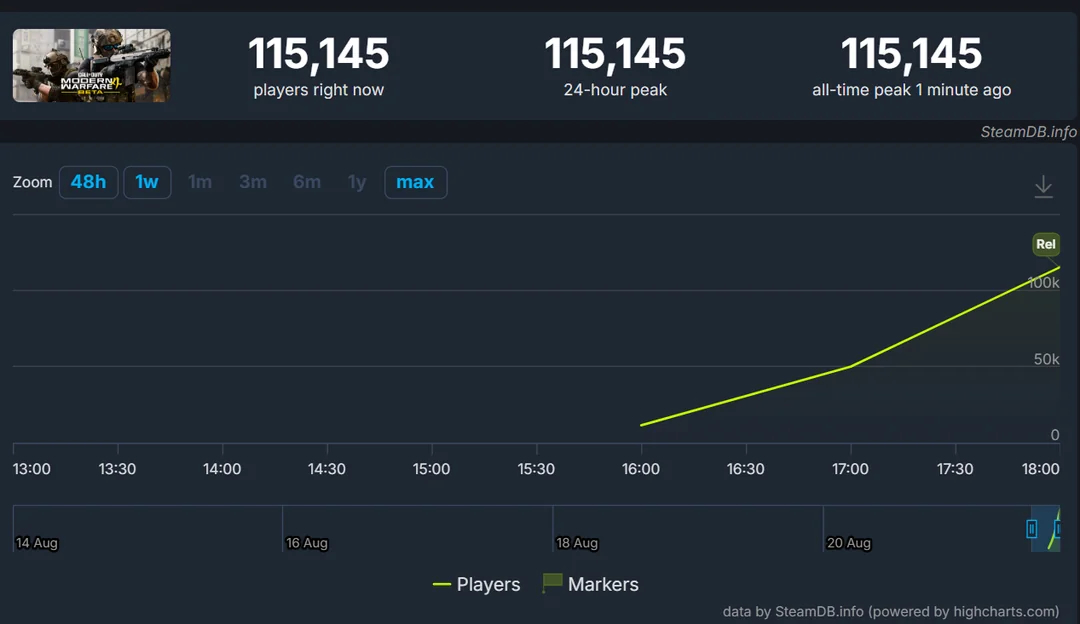1080x624 pixels.
Task: Toggle the Players series in legend
Action: pos(477,584)
